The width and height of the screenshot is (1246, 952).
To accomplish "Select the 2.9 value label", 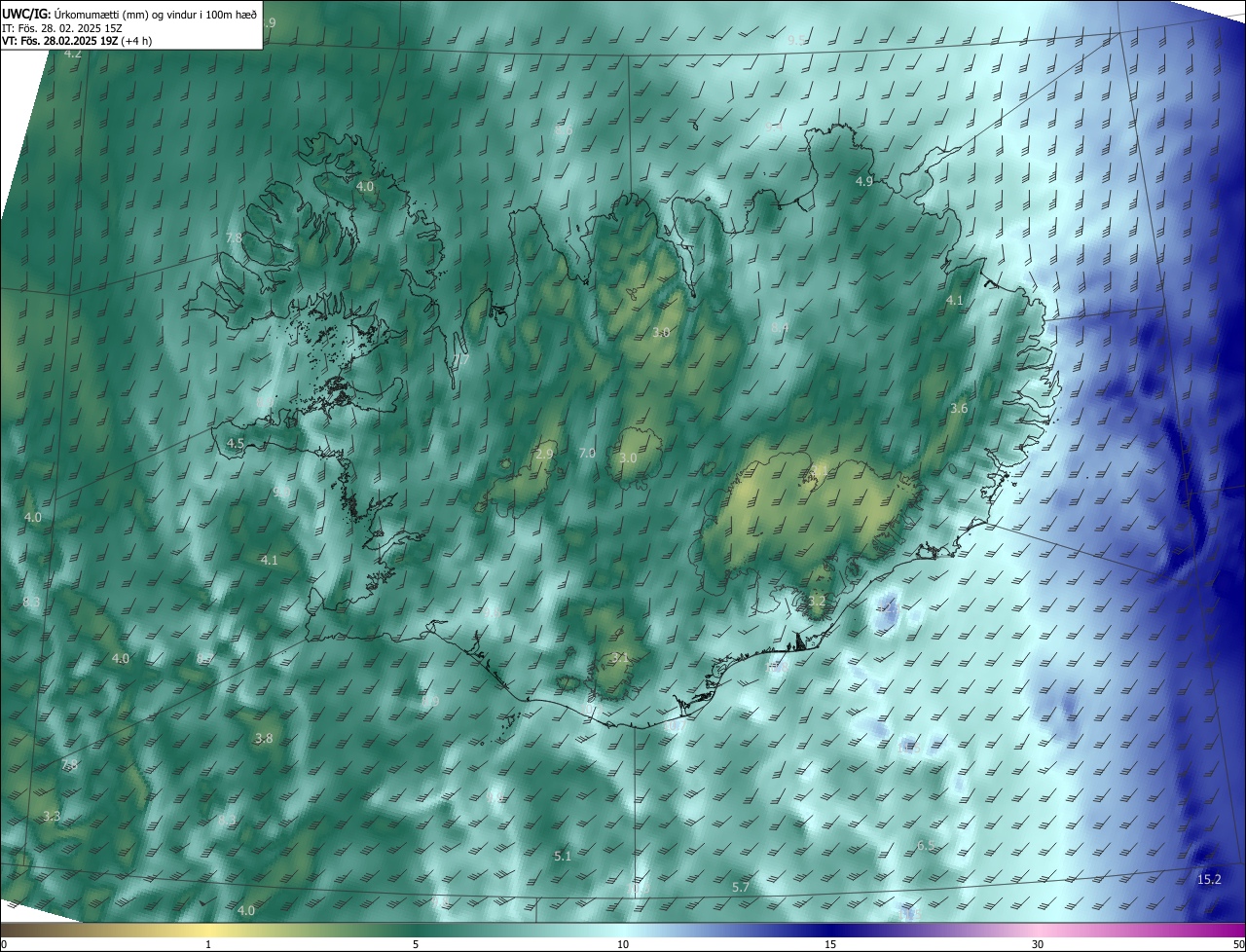I will click(x=544, y=454).
